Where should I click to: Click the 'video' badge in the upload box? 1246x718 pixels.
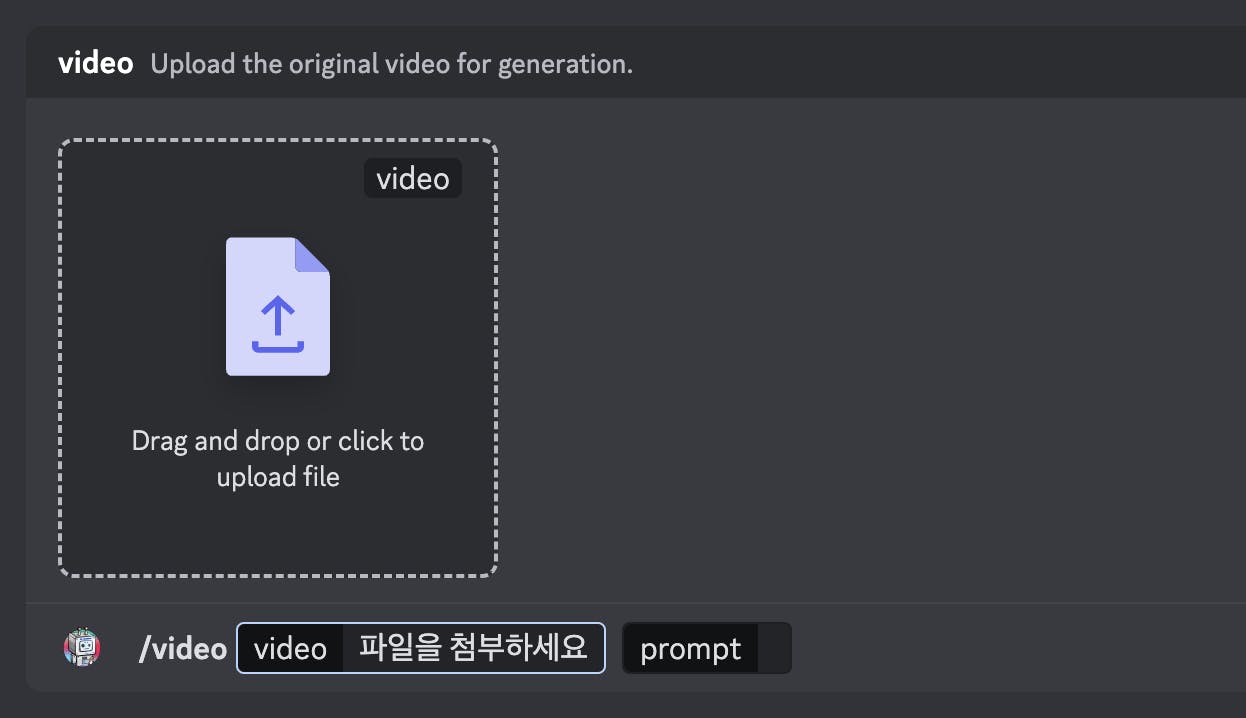pyautogui.click(x=413, y=179)
